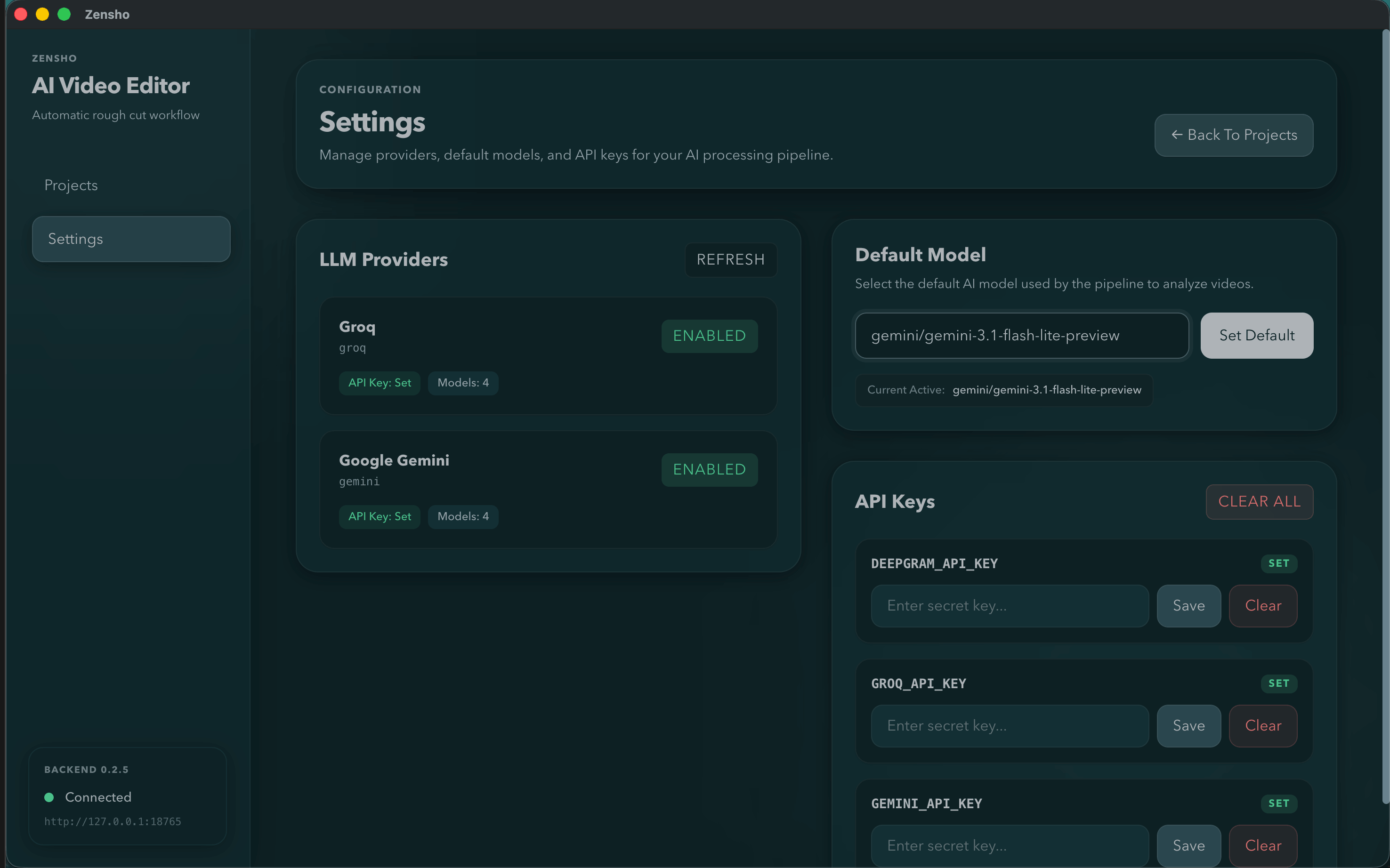This screenshot has height=868, width=1390.
Task: Open the default model selector field
Action: coord(1021,335)
